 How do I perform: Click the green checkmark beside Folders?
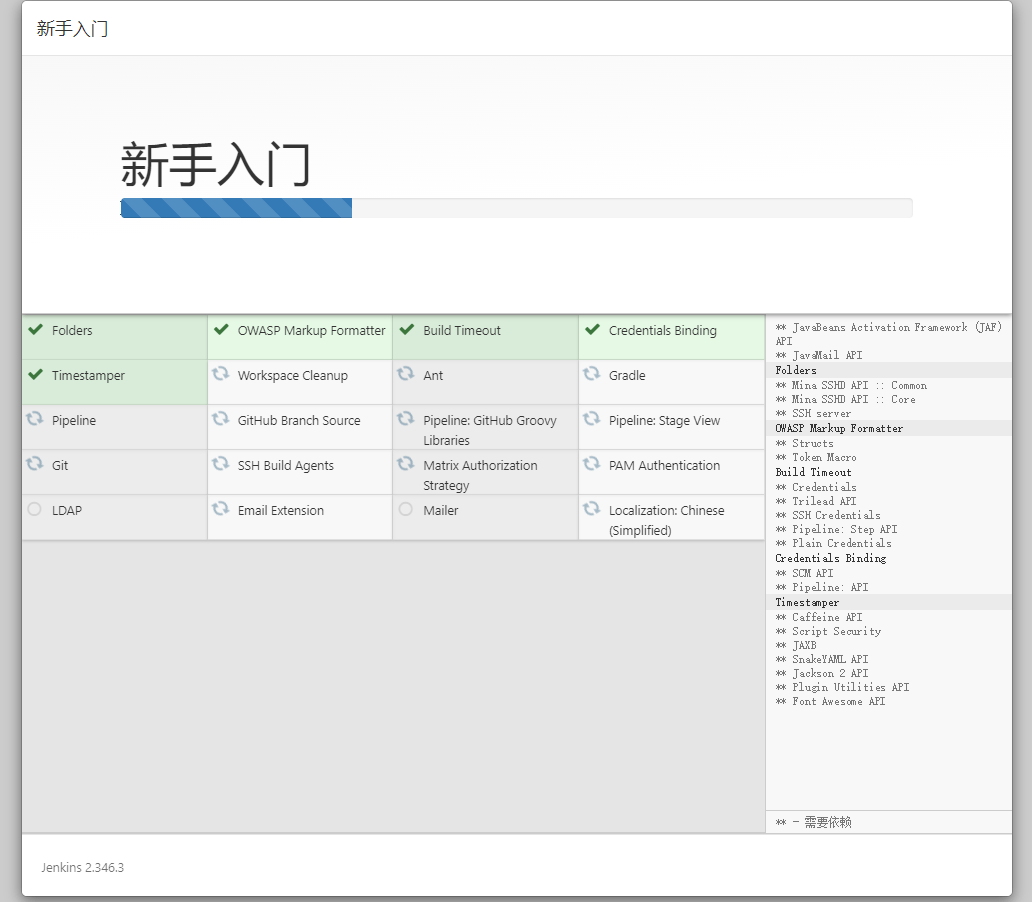[x=35, y=330]
